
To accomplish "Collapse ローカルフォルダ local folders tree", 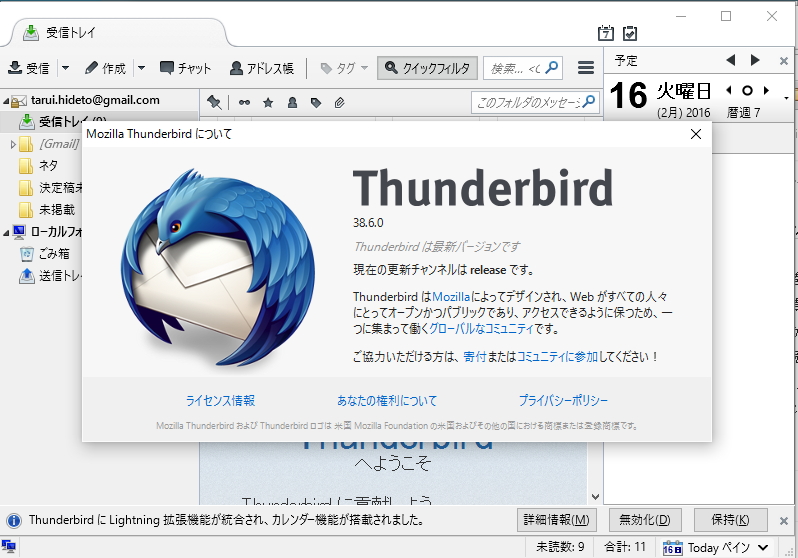I will click(6, 233).
